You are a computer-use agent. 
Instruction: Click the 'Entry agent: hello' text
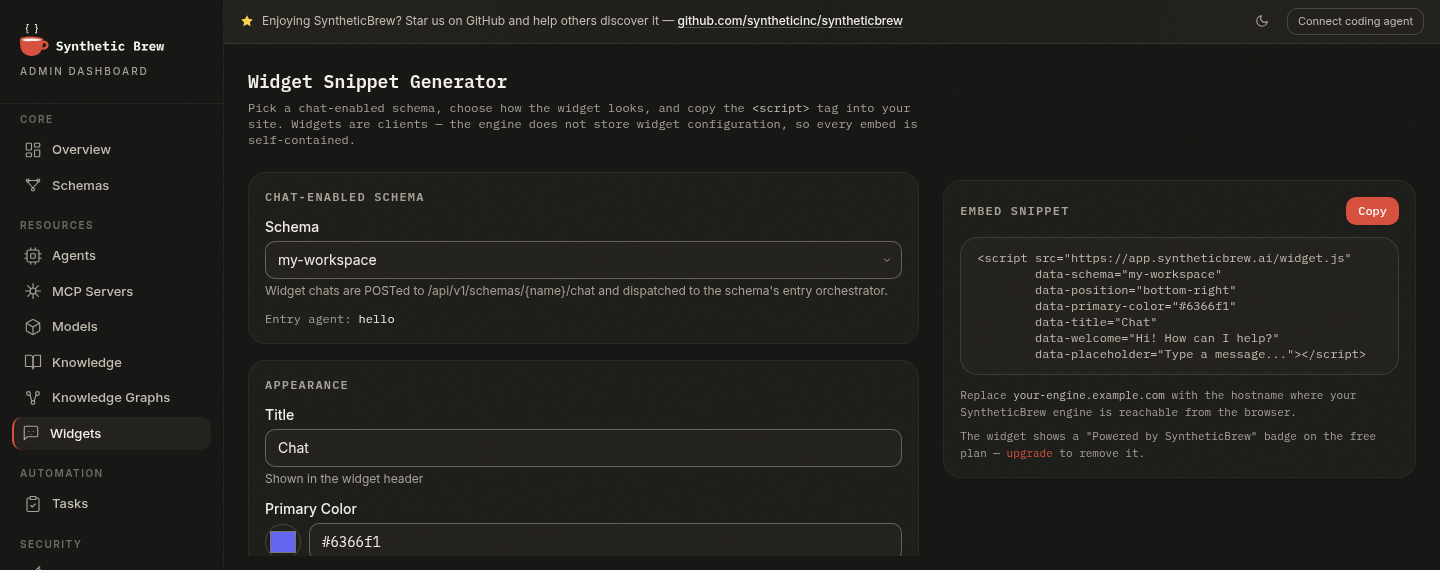point(330,319)
